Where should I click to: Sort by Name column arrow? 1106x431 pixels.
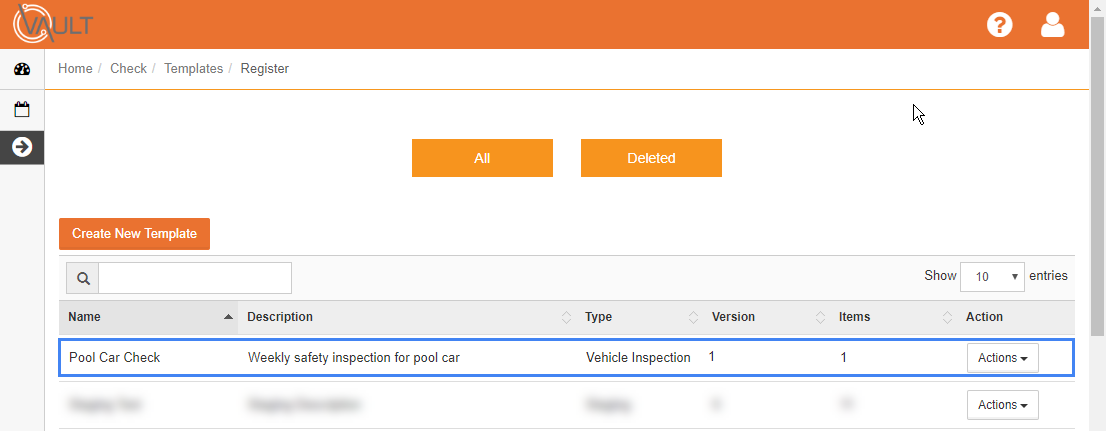228,317
